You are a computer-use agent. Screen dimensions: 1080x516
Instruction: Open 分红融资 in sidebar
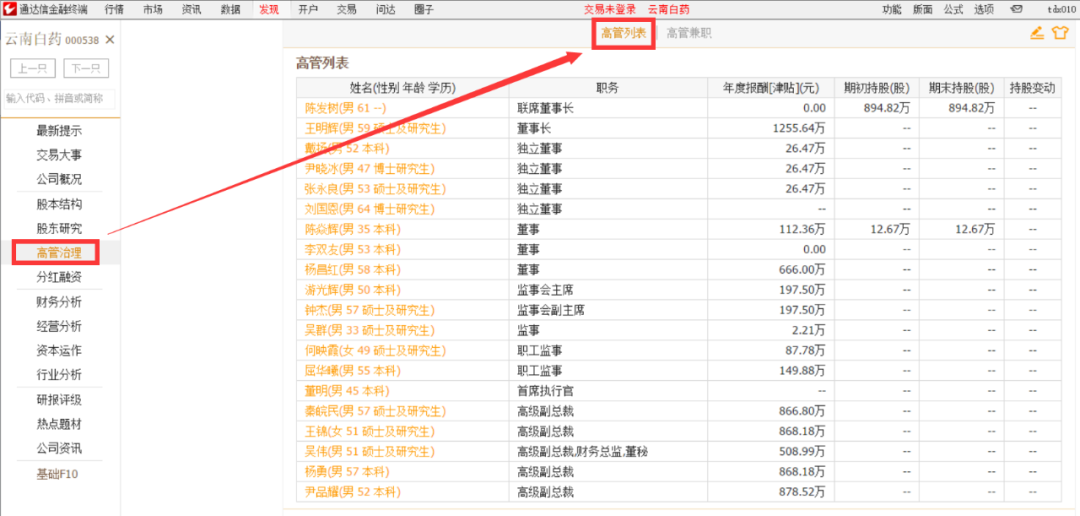[59, 277]
